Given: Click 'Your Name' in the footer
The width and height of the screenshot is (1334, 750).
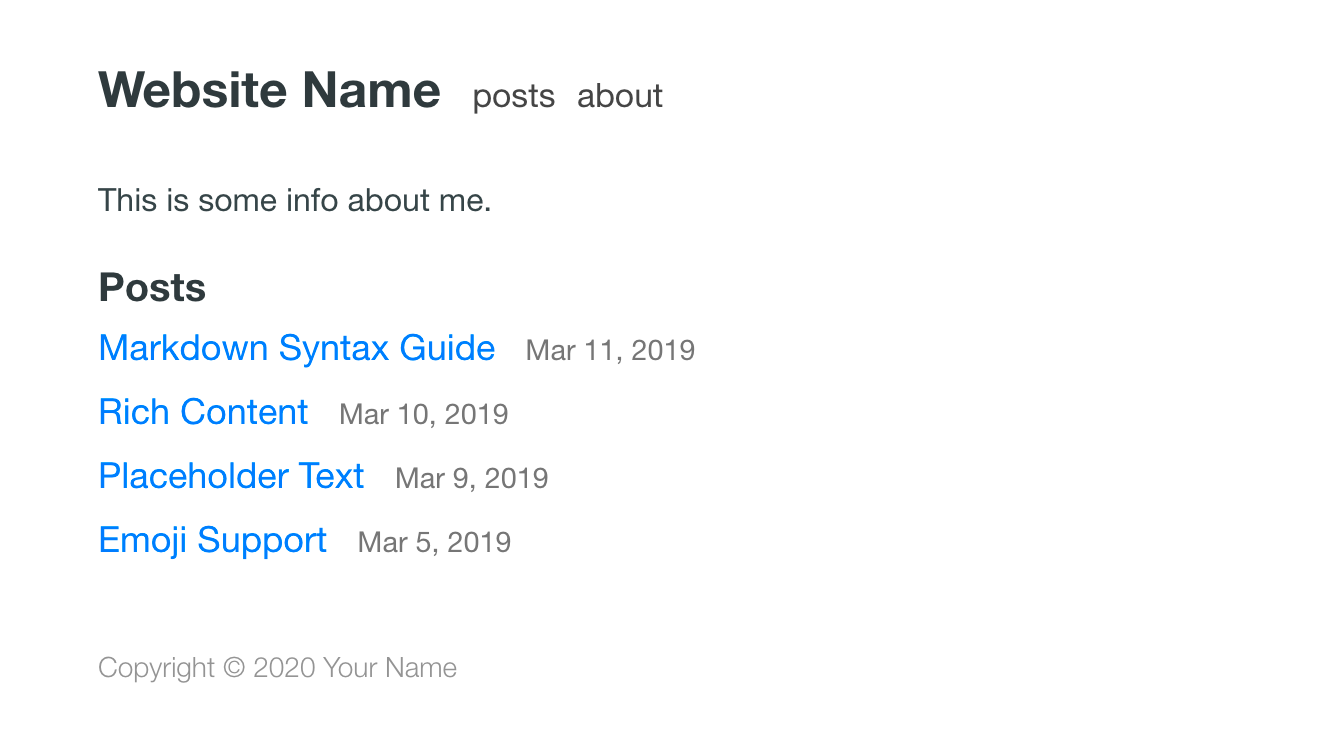Looking at the screenshot, I should 390,668.
